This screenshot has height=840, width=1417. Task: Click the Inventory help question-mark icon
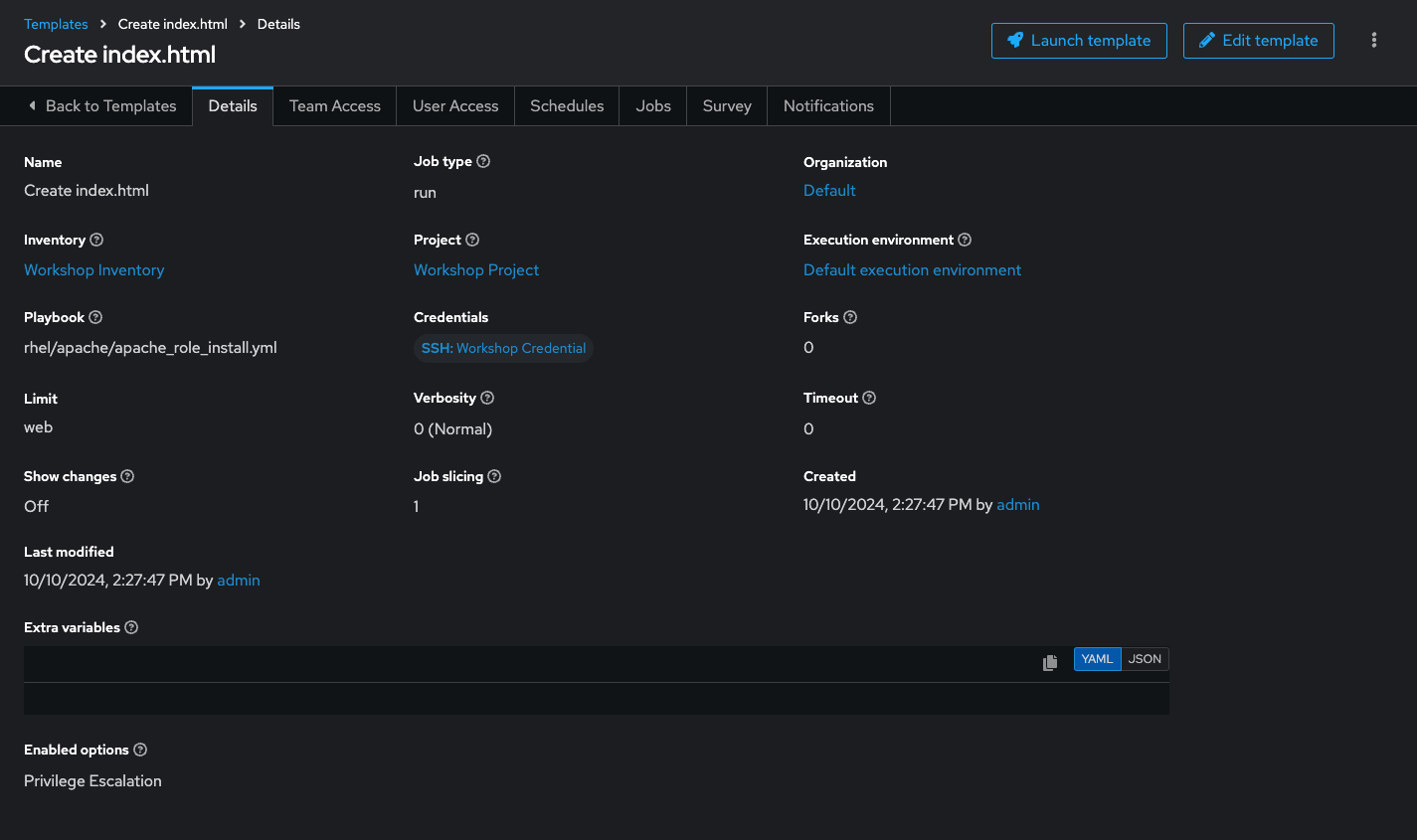point(96,240)
